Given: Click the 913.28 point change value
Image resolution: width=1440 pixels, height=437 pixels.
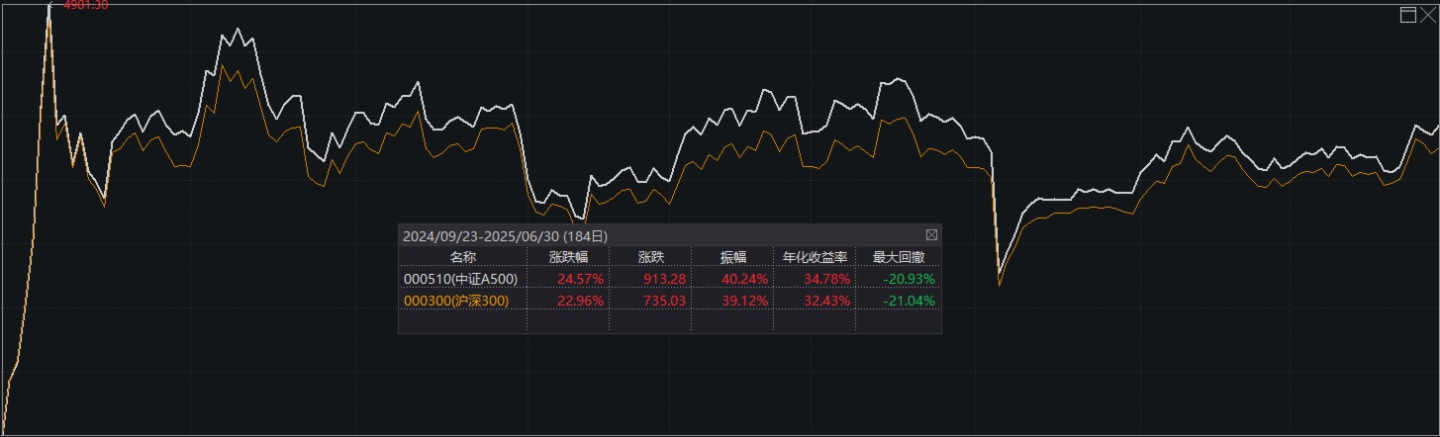Looking at the screenshot, I should click(x=663, y=278).
